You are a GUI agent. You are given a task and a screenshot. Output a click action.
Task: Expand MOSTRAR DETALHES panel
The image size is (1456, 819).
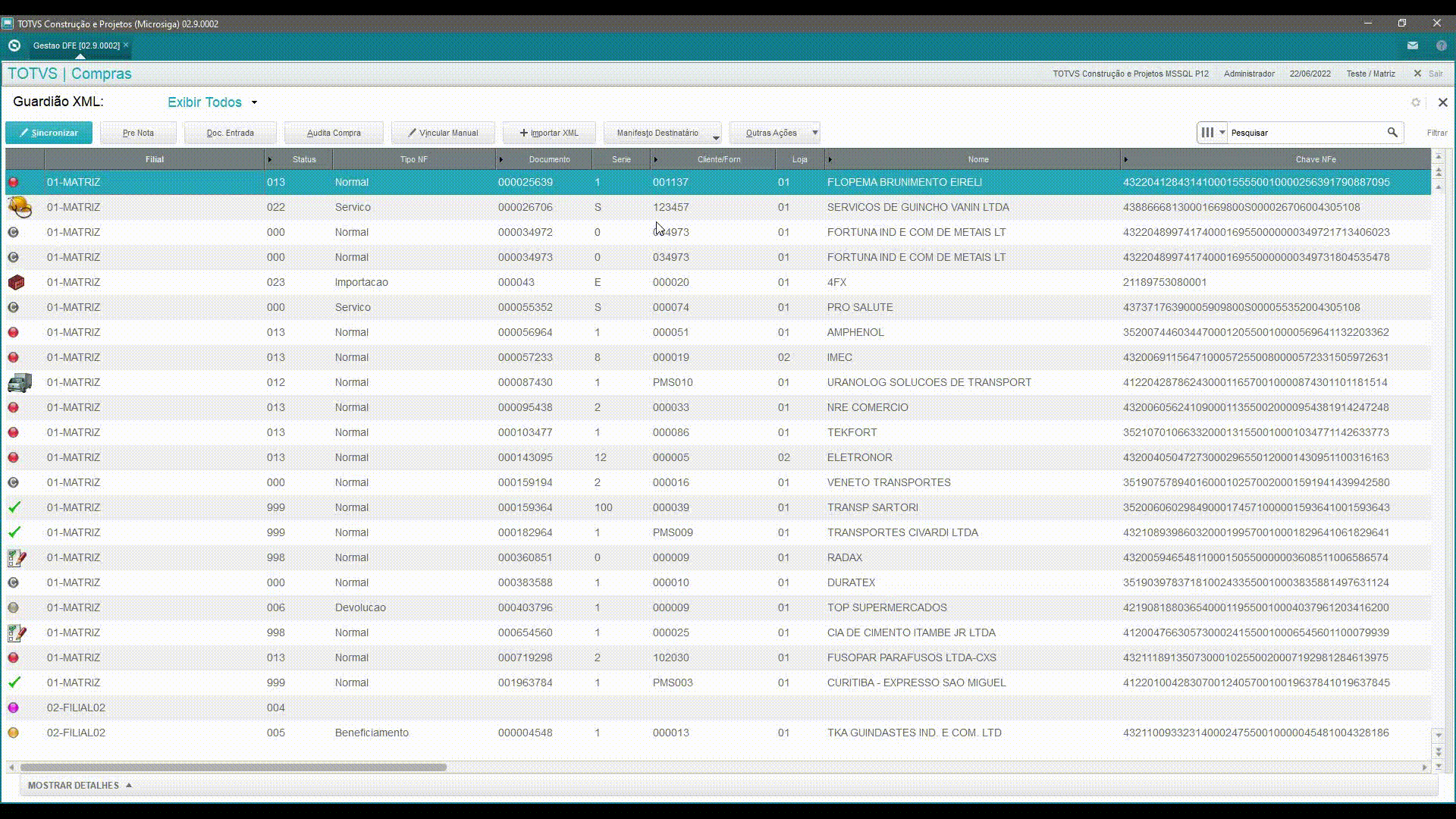(x=80, y=785)
